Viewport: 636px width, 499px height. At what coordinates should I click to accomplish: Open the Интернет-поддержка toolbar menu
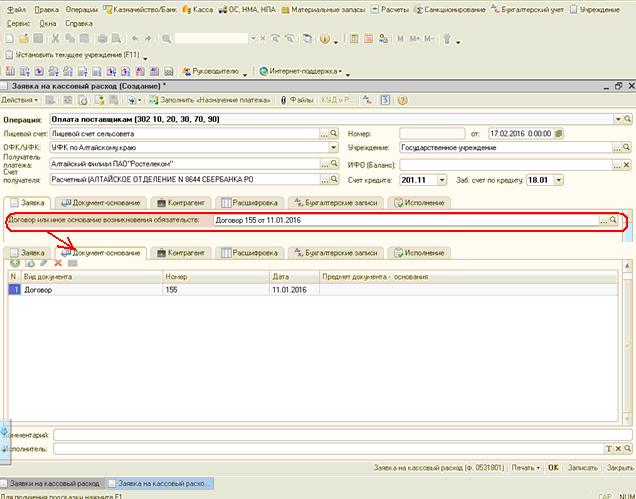click(300, 72)
